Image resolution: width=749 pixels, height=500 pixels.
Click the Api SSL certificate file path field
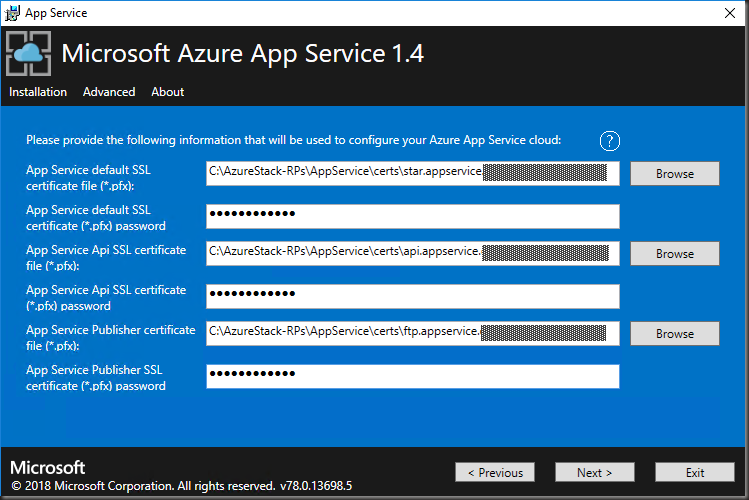click(x=412, y=253)
